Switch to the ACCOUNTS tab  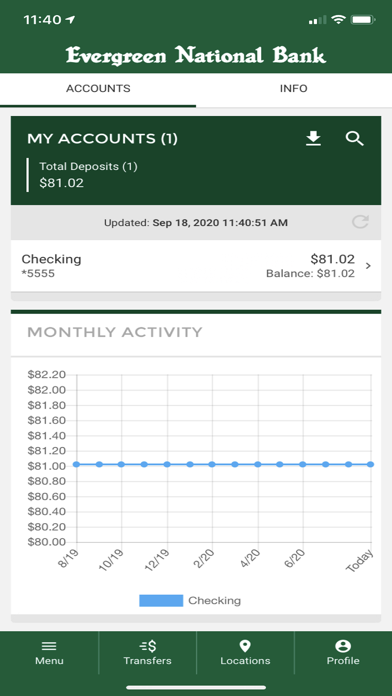point(98,89)
